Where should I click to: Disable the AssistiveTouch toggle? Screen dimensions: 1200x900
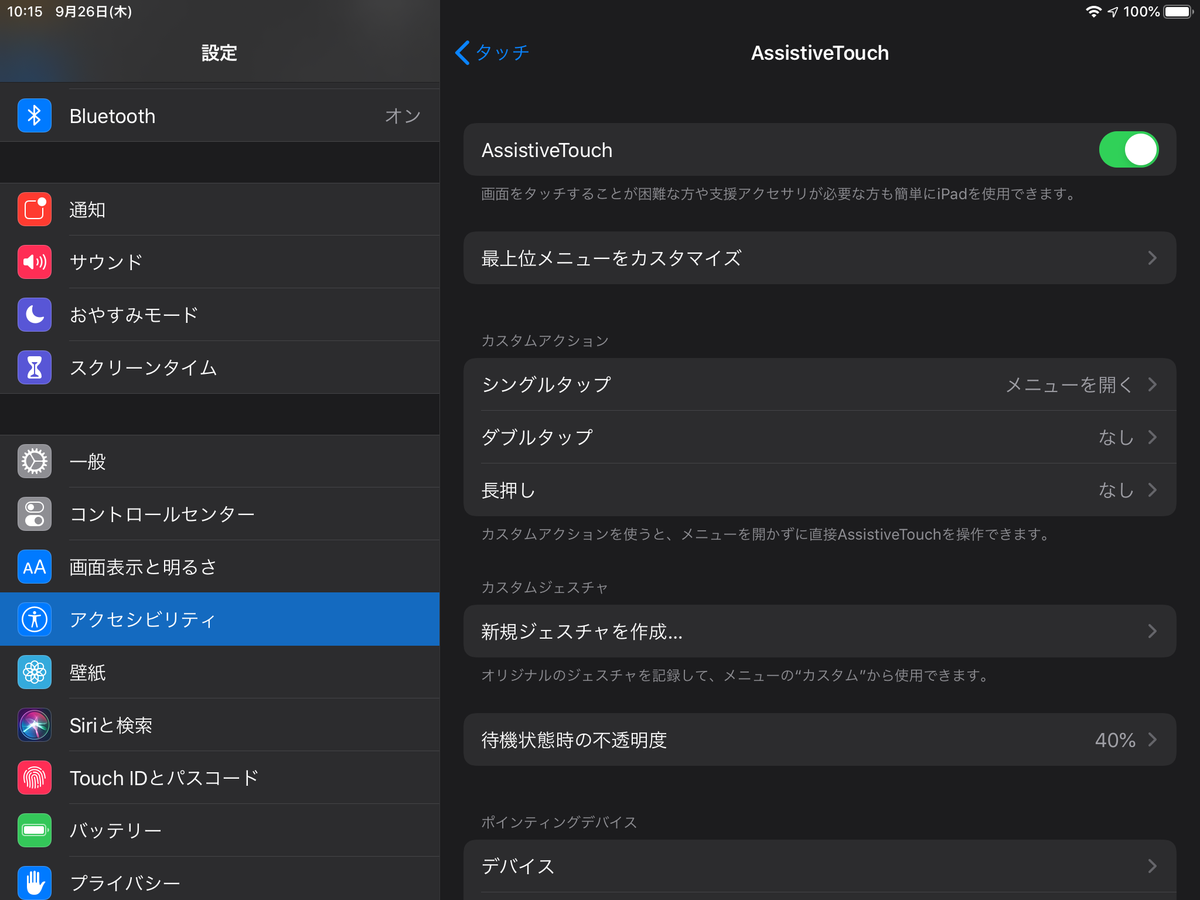pos(1129,149)
